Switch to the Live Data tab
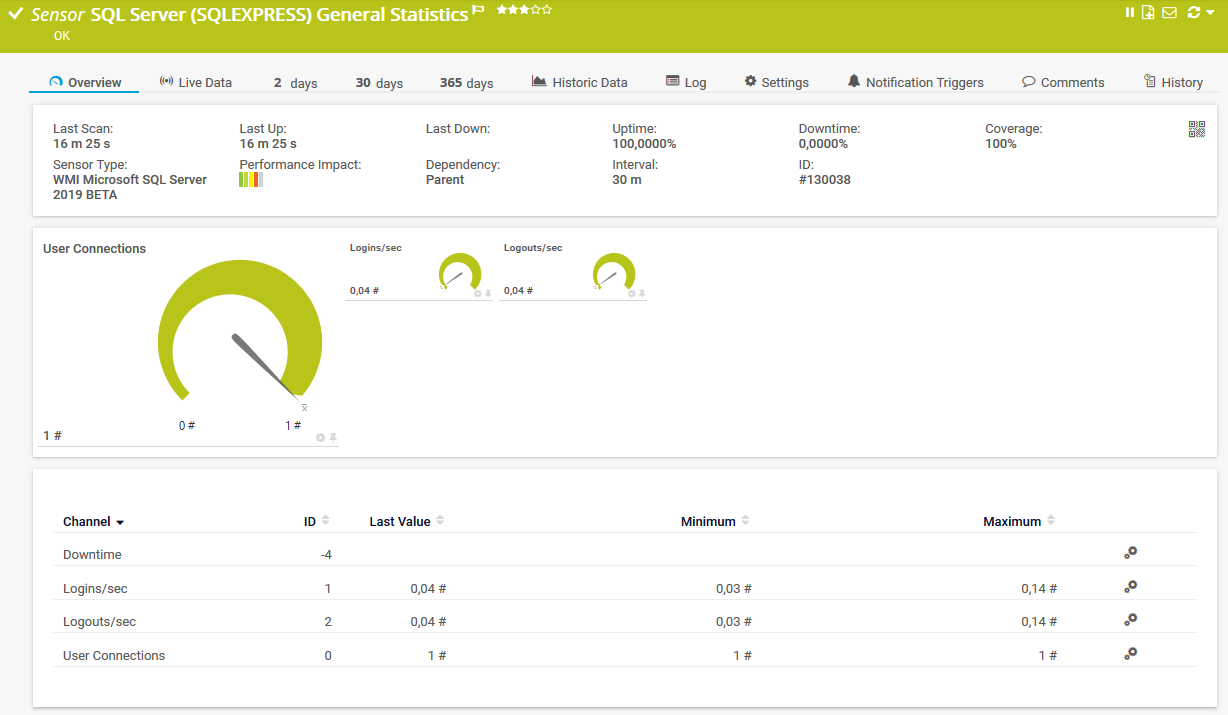1228x715 pixels. point(196,83)
